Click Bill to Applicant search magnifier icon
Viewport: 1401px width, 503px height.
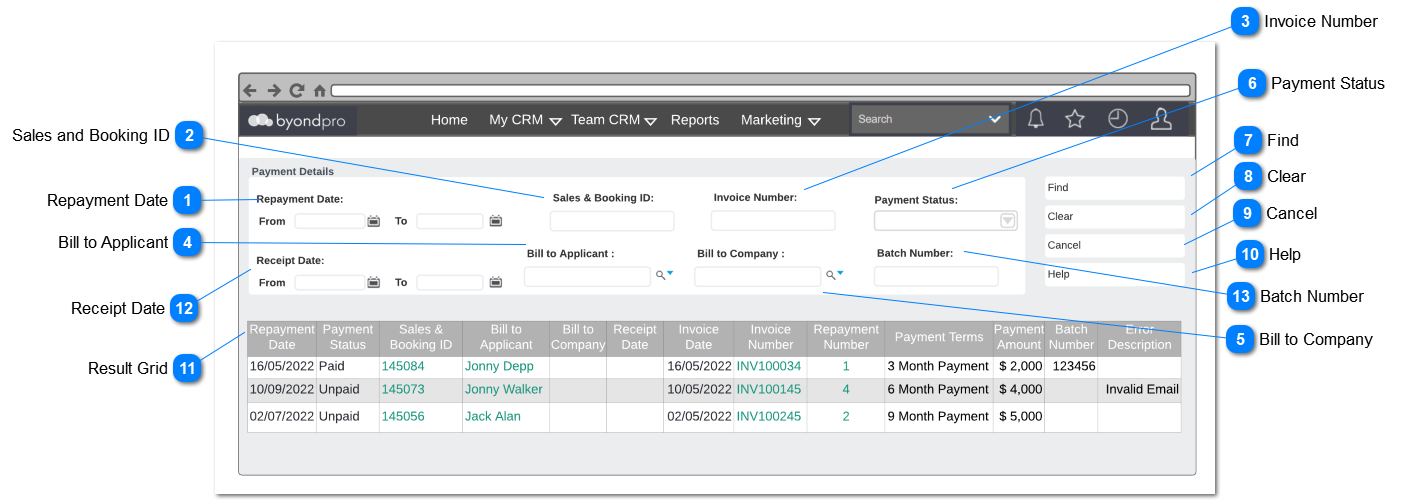pyautogui.click(x=661, y=274)
